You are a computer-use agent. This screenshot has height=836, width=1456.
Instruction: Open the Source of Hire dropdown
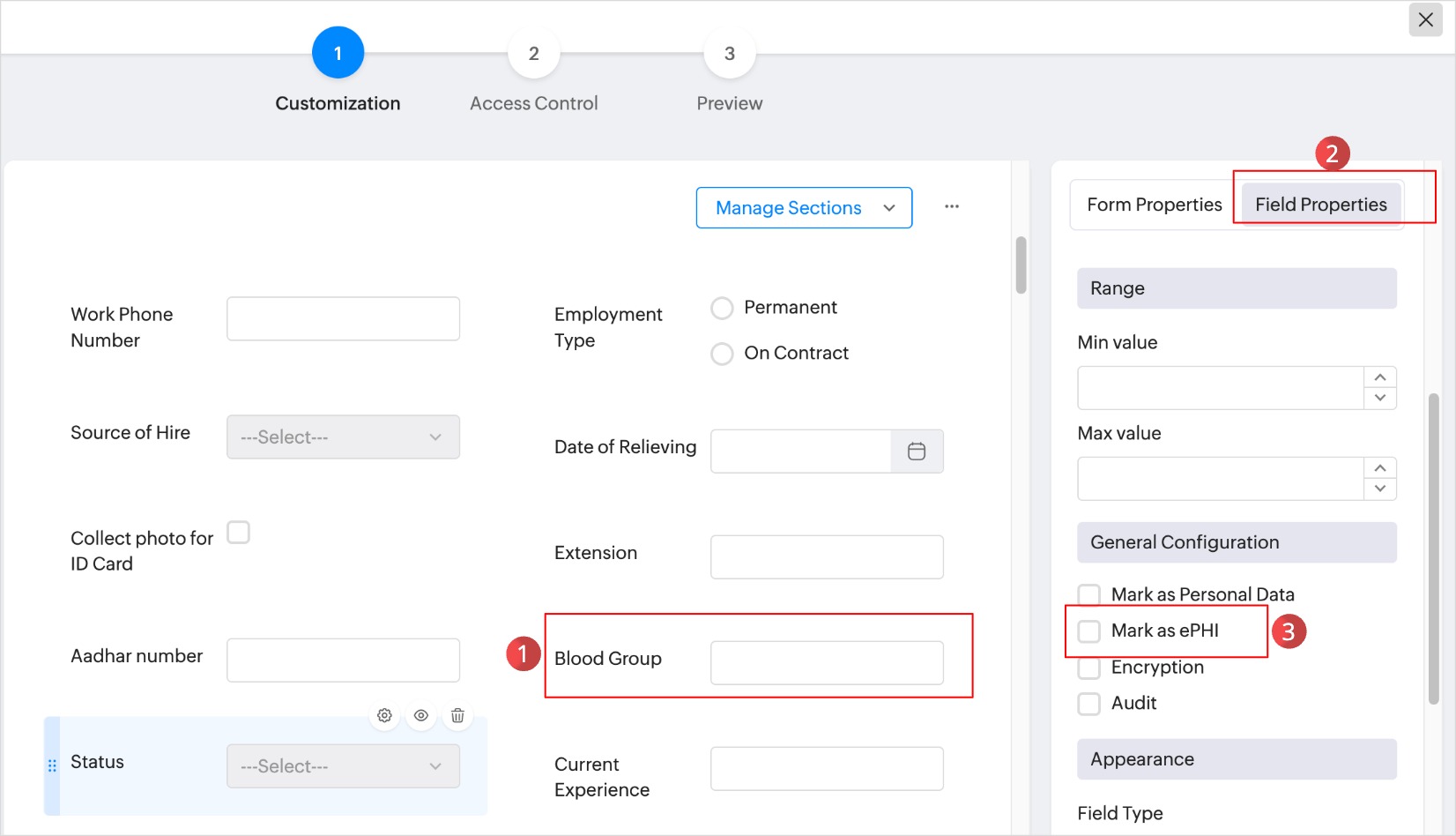point(343,437)
